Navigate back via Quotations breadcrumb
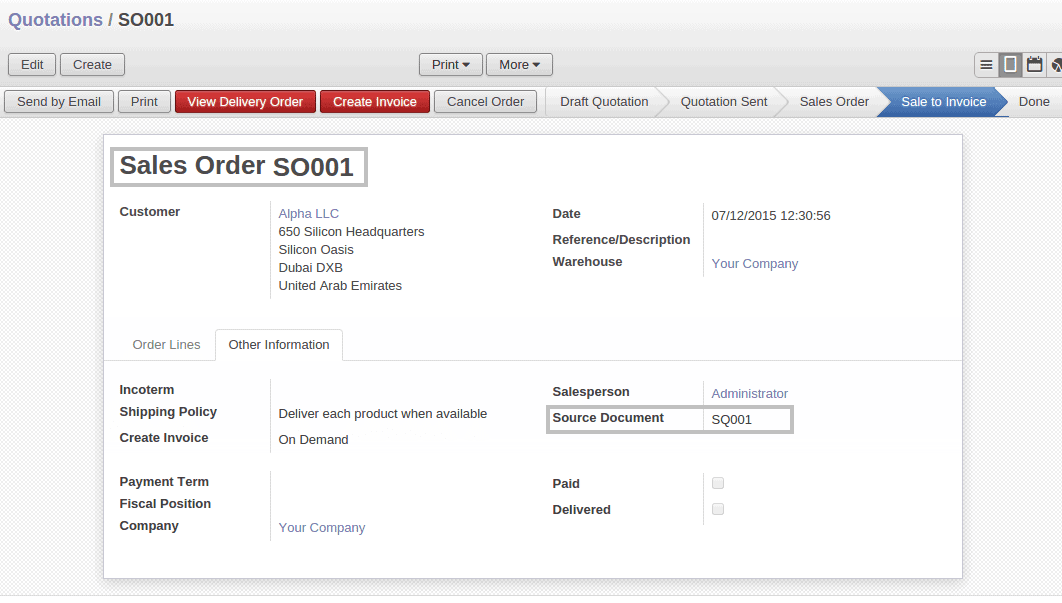The height and width of the screenshot is (603, 1062). pyautogui.click(x=55, y=19)
